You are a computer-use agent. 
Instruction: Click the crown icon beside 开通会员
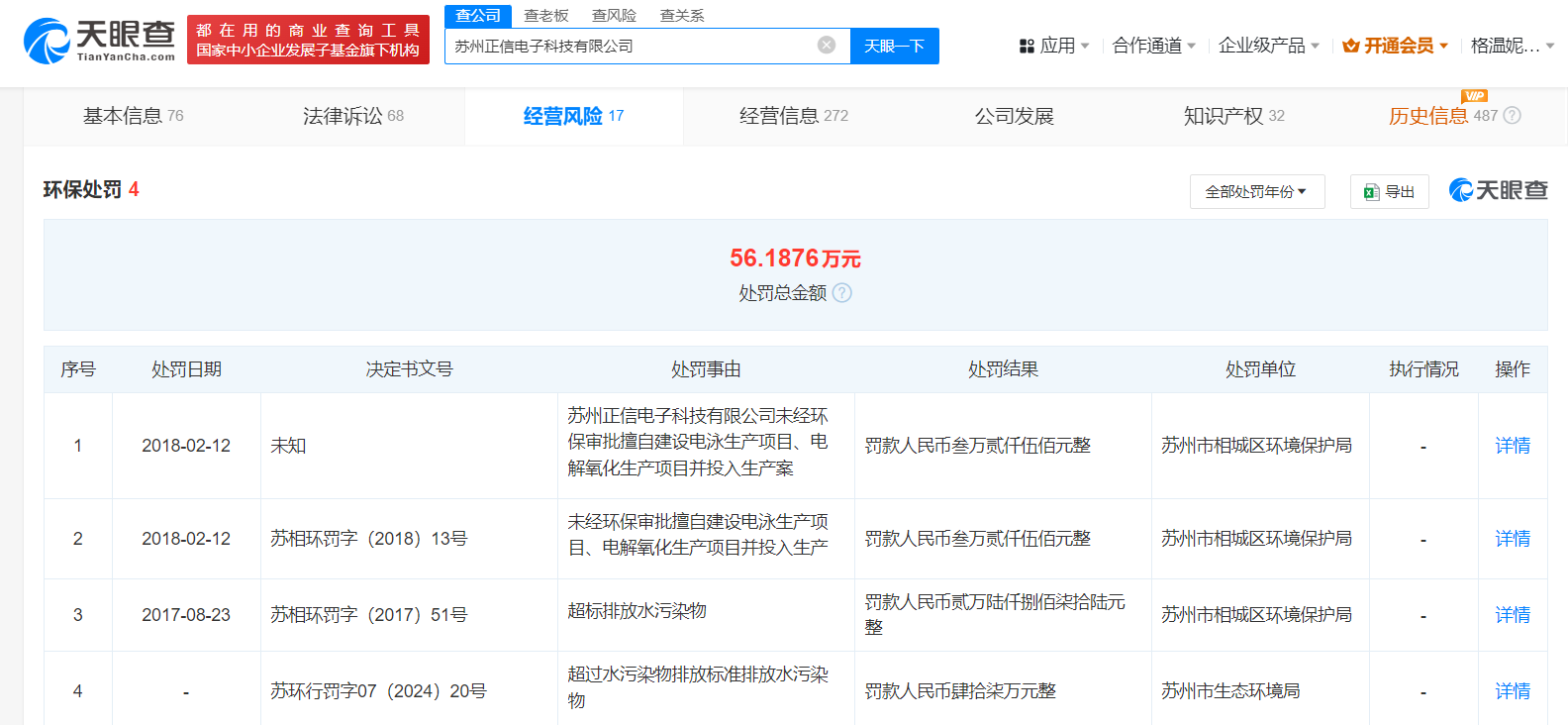(x=1350, y=46)
